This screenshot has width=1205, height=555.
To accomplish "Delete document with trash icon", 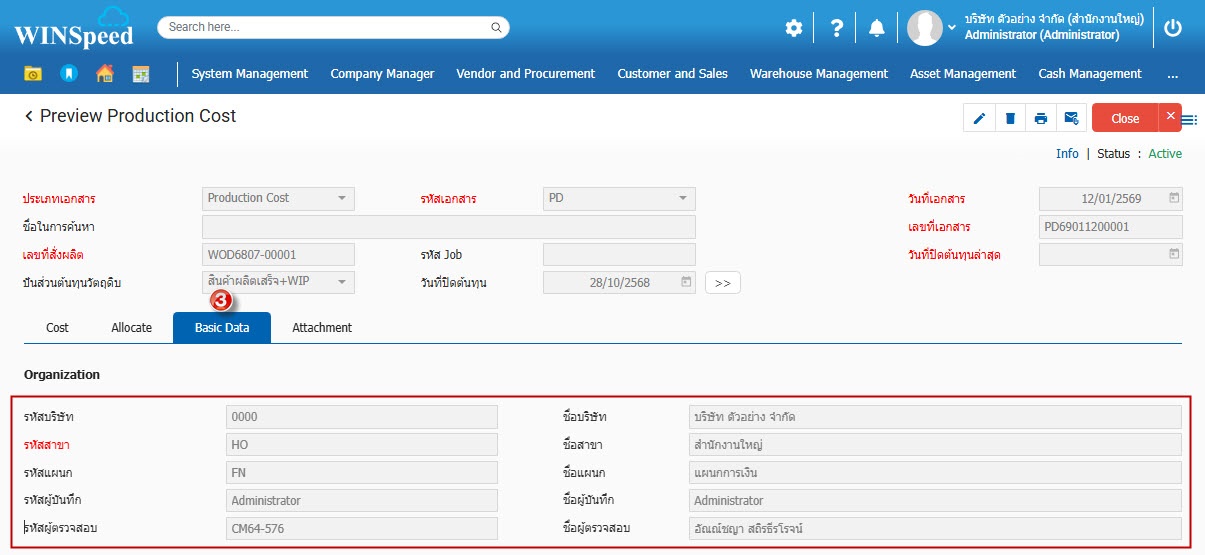I will [x=1010, y=118].
